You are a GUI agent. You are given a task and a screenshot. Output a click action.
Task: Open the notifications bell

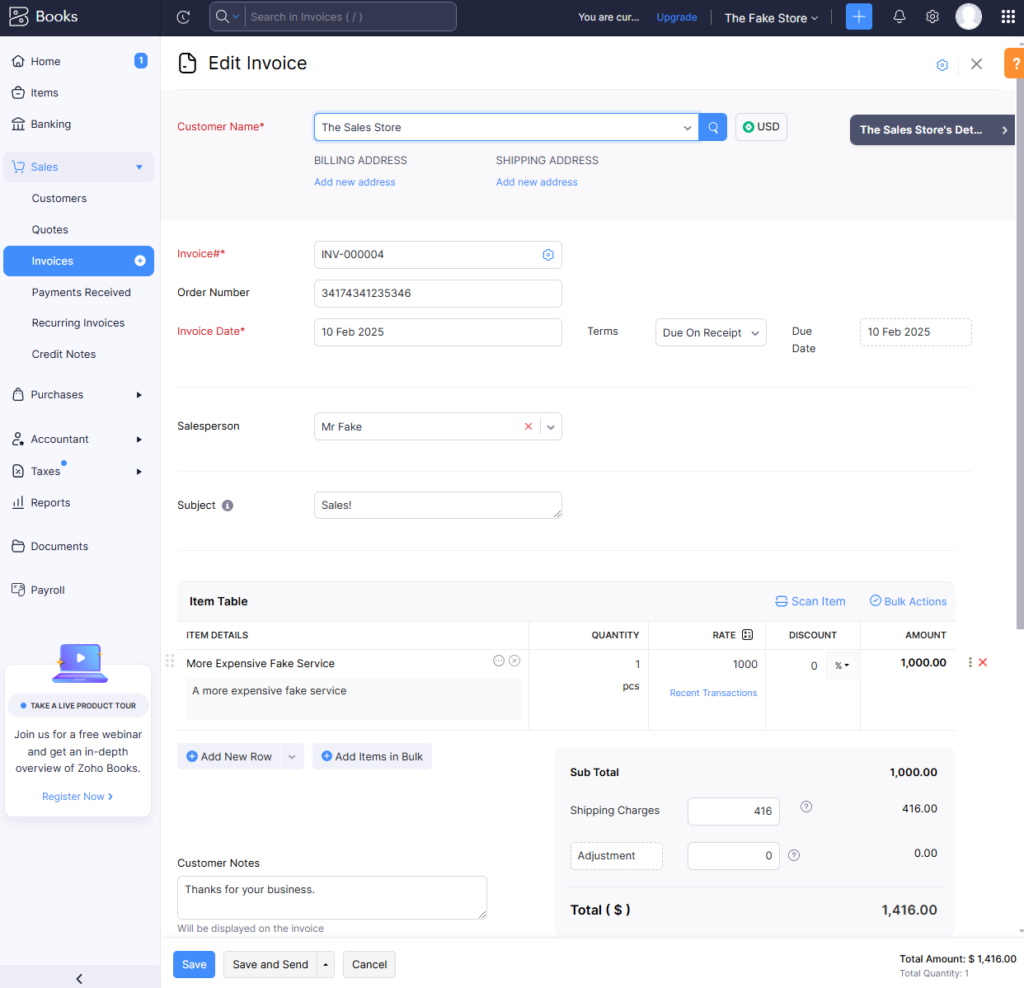(898, 16)
